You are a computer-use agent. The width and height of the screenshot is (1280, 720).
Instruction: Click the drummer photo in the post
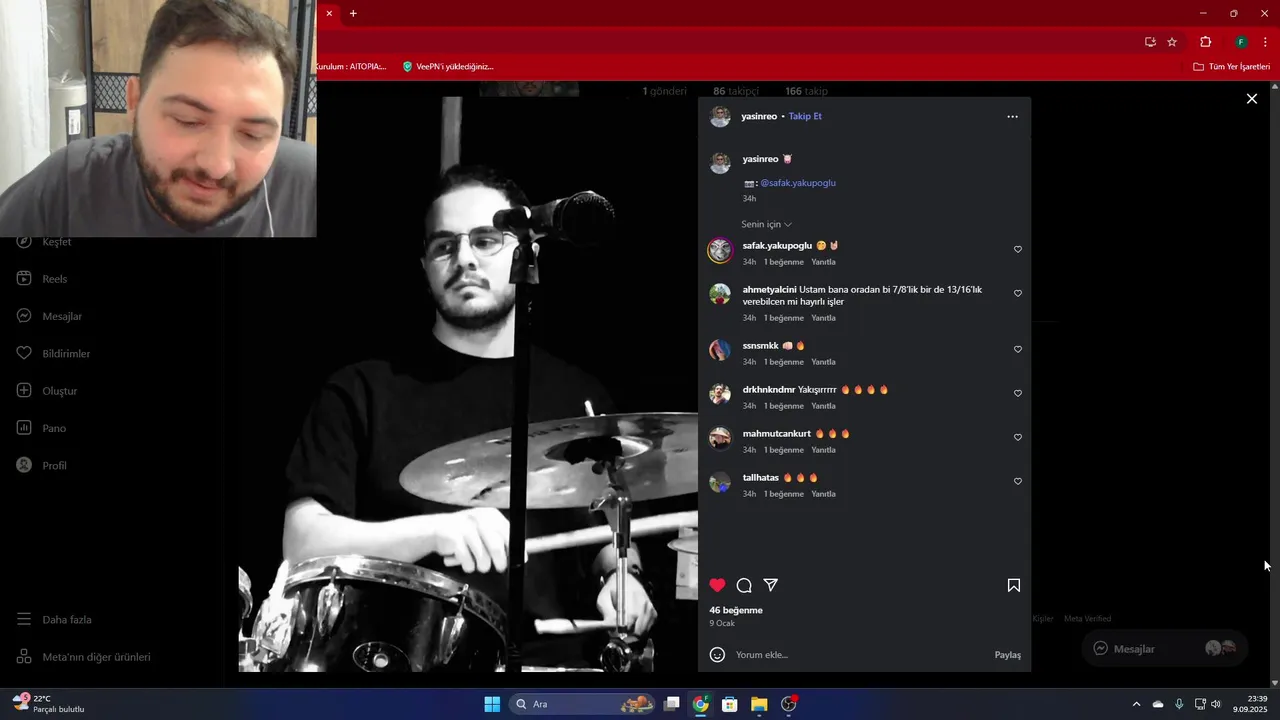click(x=468, y=384)
